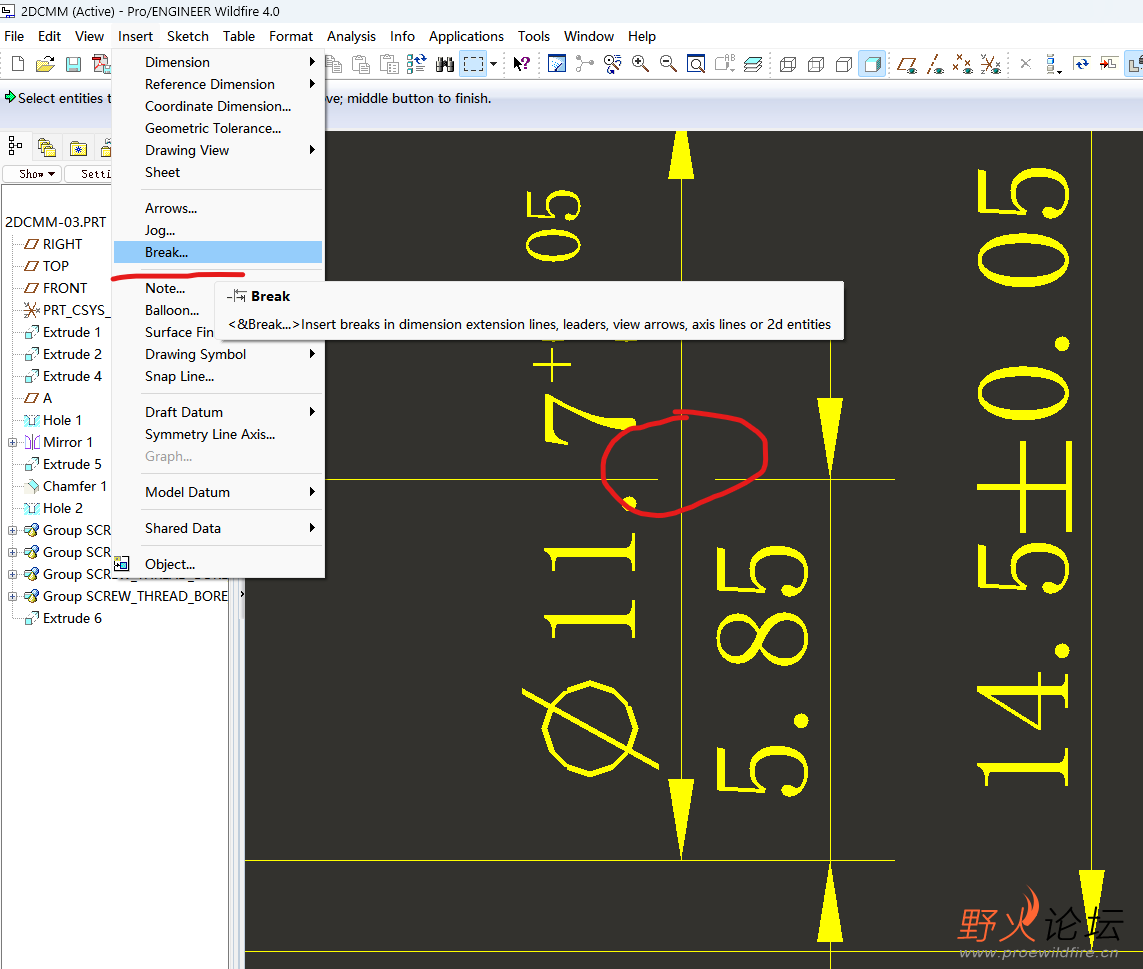Expand the Model Datum submenu
Screen dimensions: 1143x969
312,492
